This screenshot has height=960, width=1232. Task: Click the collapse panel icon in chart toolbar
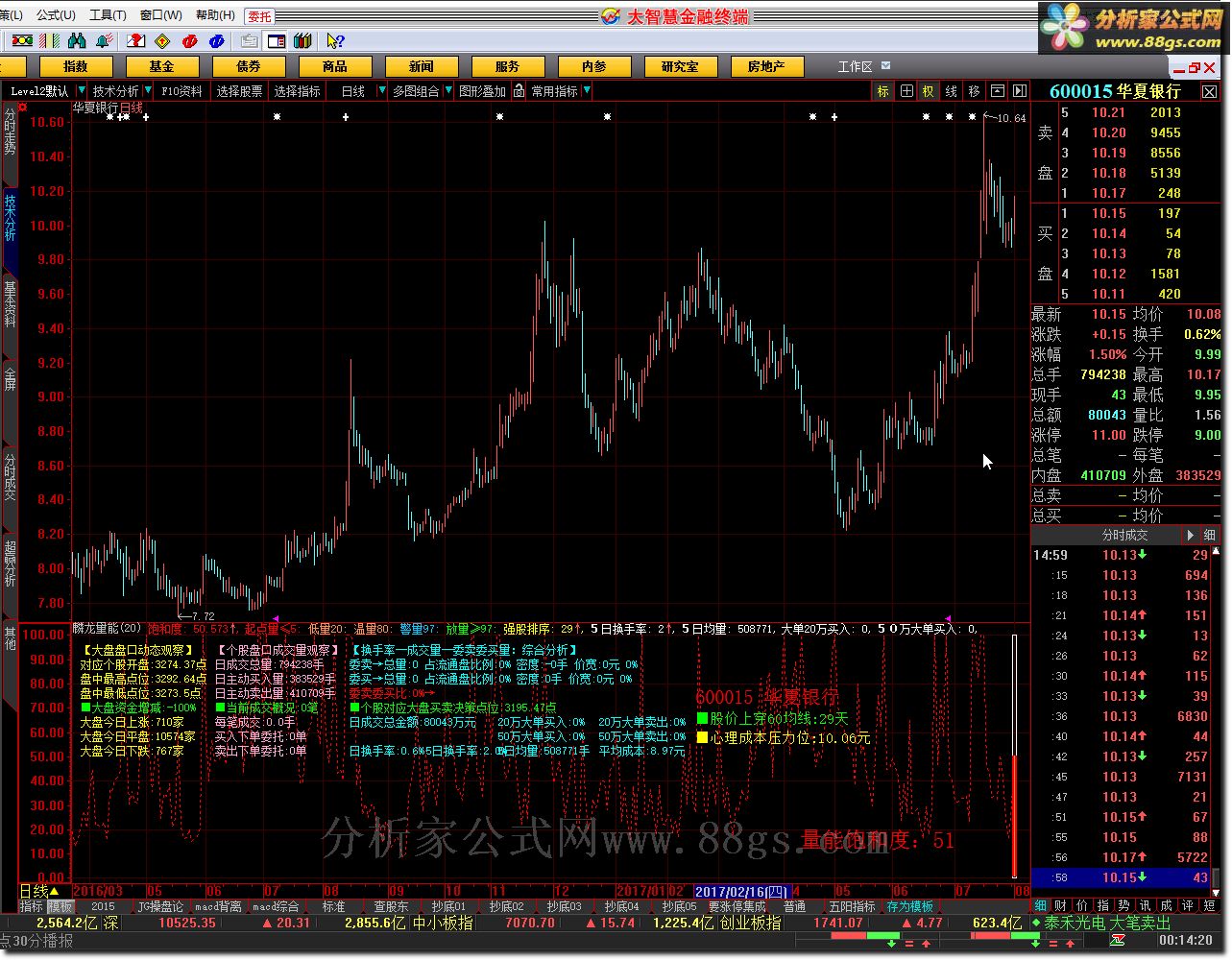(998, 91)
